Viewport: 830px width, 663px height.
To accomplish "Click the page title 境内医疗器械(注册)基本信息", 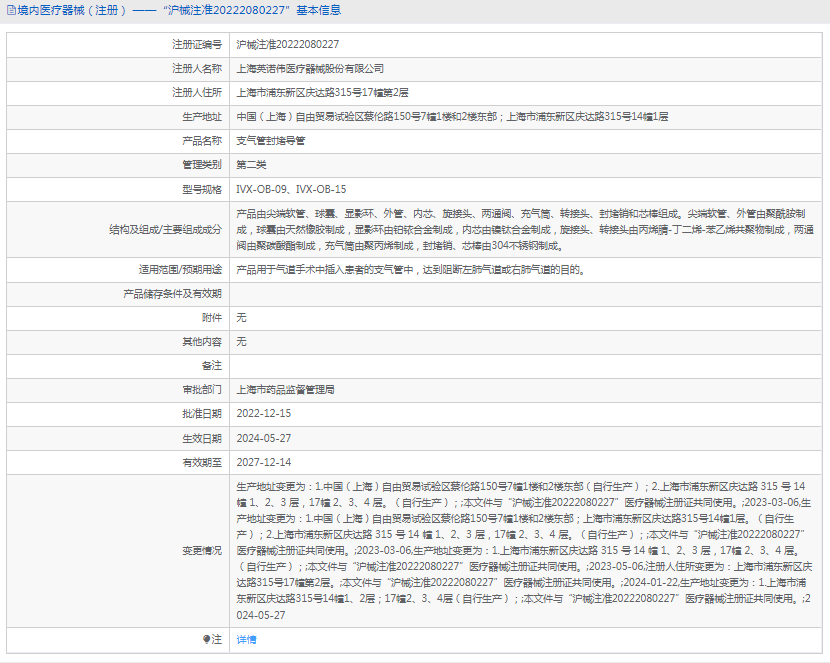I will tap(179, 10).
